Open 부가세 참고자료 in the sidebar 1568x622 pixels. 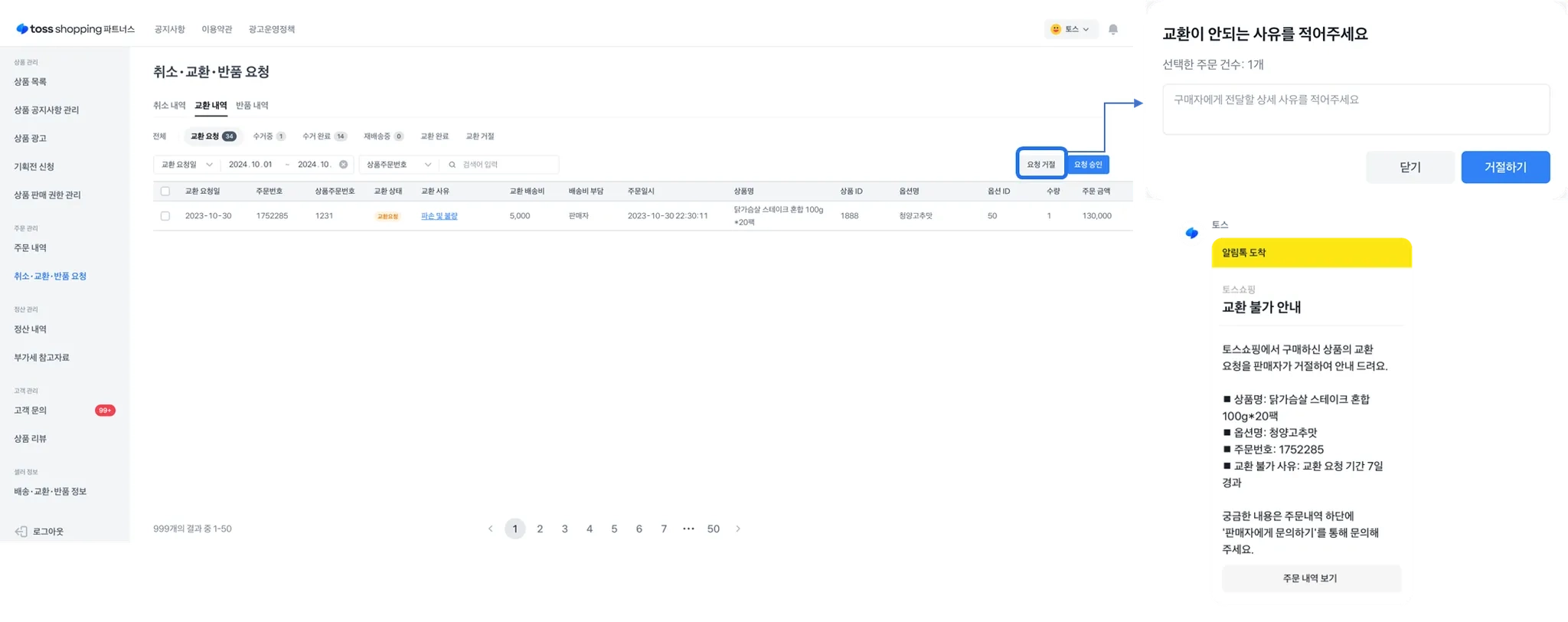coord(41,358)
